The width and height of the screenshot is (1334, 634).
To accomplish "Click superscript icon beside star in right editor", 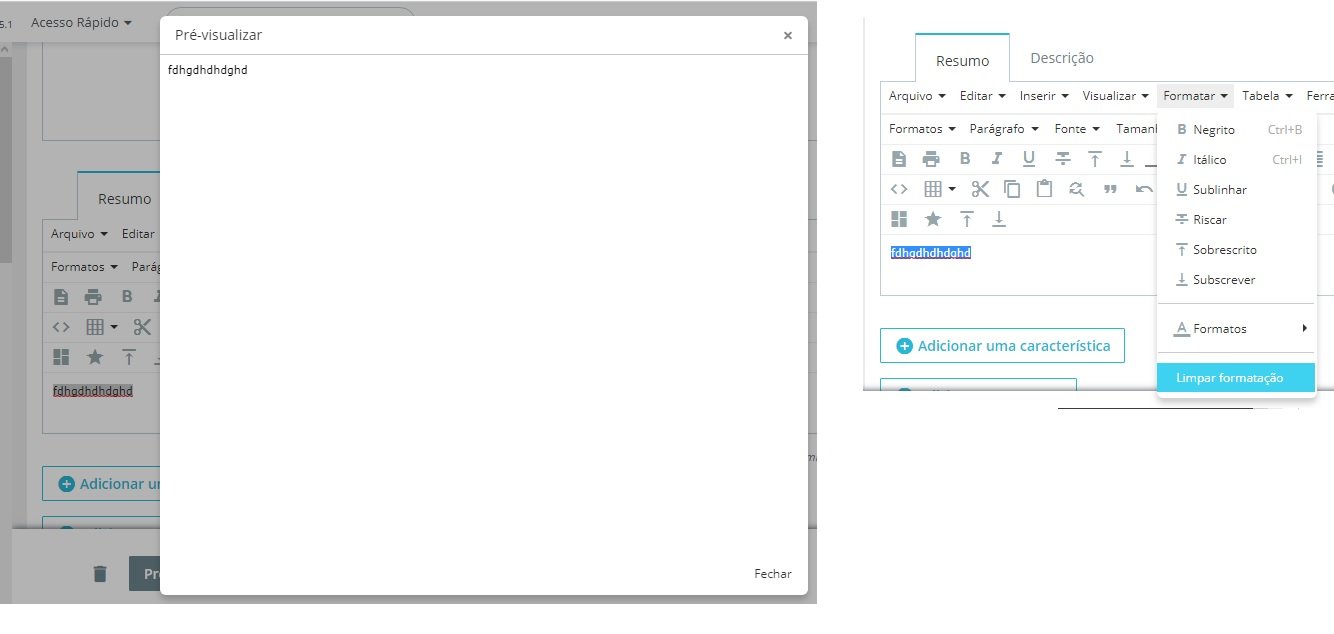I will pyautogui.click(x=967, y=218).
